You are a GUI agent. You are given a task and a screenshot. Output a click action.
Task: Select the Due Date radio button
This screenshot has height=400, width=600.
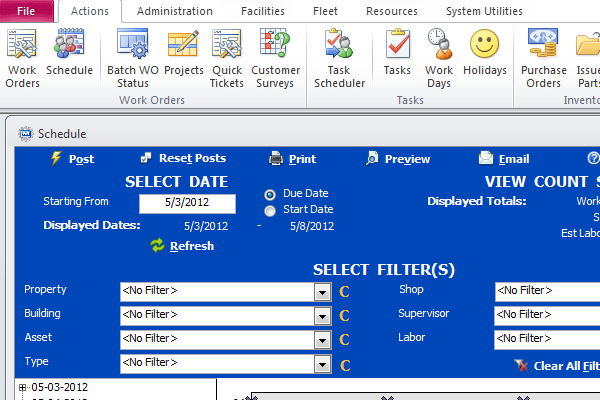(270, 194)
